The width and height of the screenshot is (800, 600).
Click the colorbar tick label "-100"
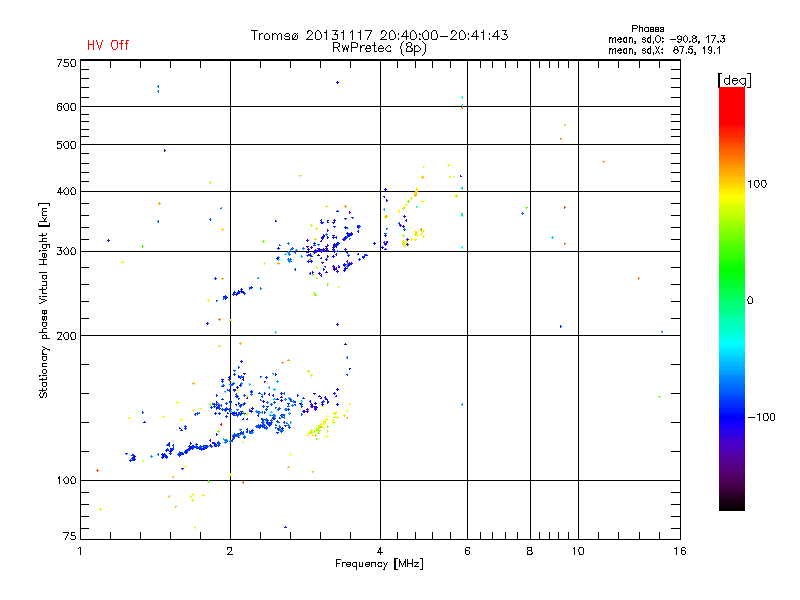point(761,417)
